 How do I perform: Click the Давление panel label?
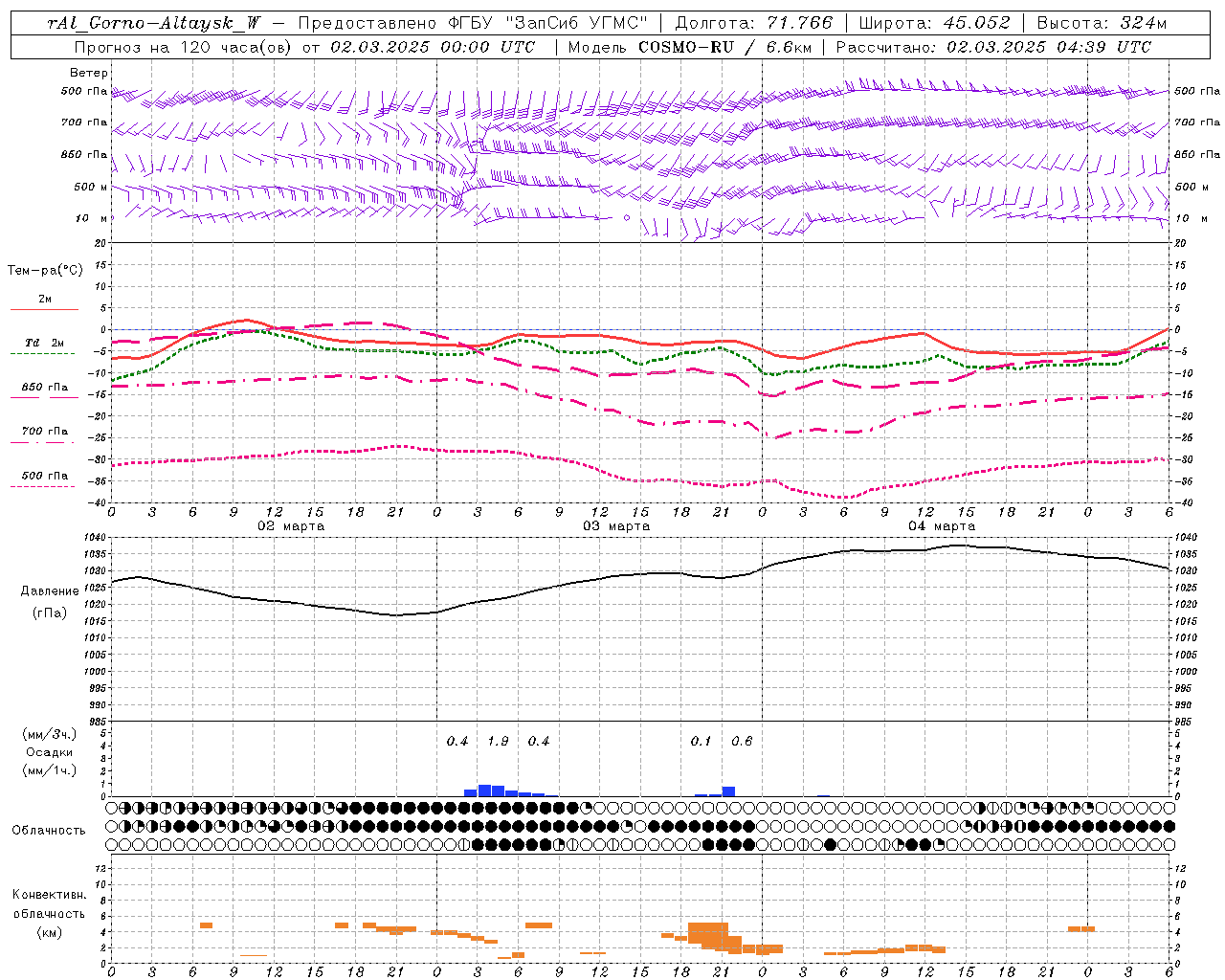pos(50,591)
